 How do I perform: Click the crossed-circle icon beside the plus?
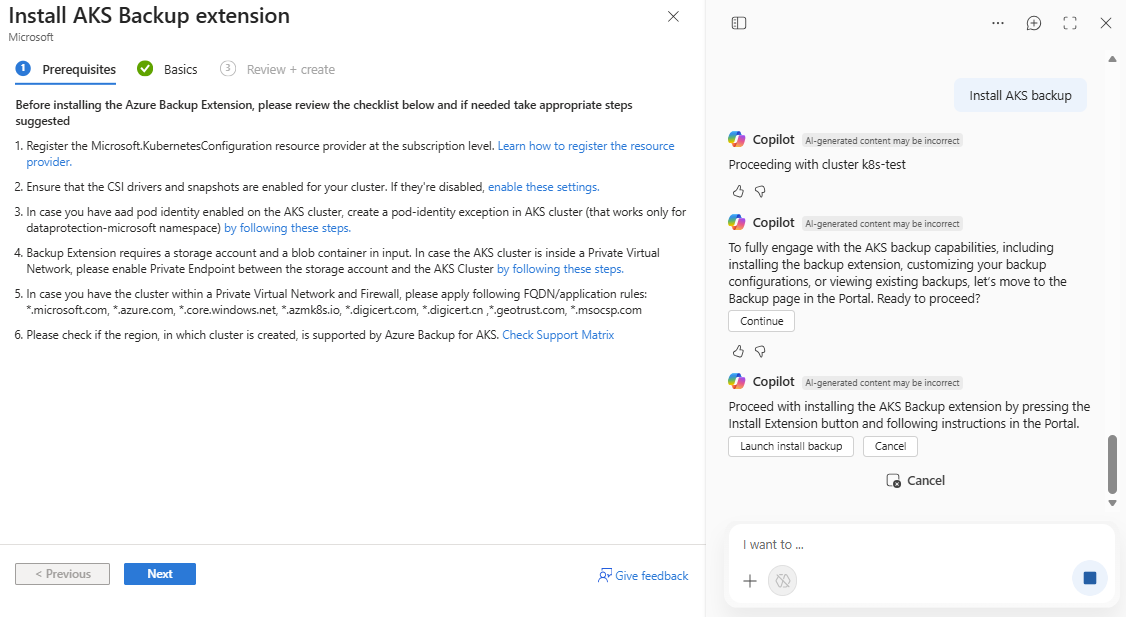point(783,580)
